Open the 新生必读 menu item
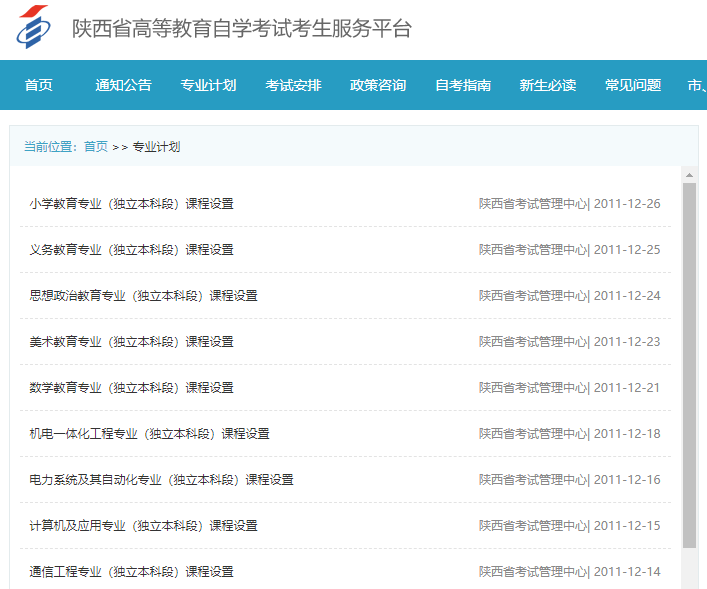The image size is (707, 589). (548, 85)
